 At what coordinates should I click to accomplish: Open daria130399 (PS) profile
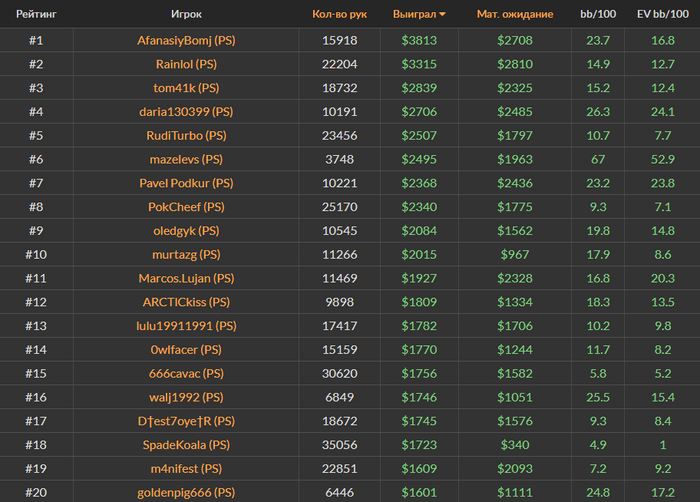[186, 112]
